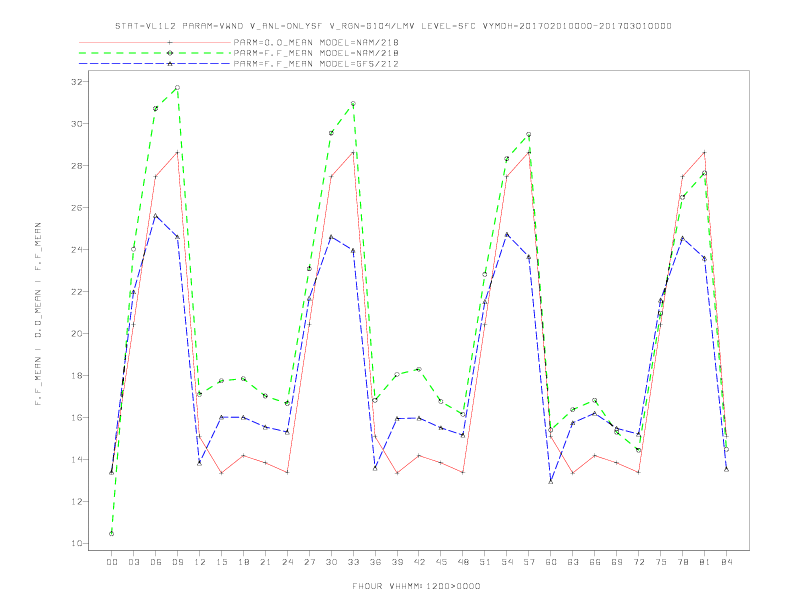Click the x-axis forecast hour label 03
The image size is (792, 612).
click(133, 562)
